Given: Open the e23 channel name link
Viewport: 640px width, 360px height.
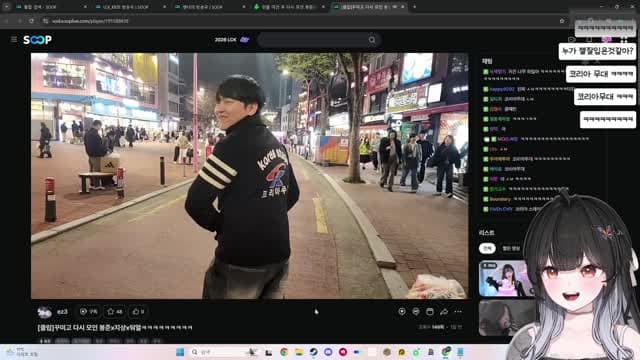Looking at the screenshot, I should (x=62, y=312).
